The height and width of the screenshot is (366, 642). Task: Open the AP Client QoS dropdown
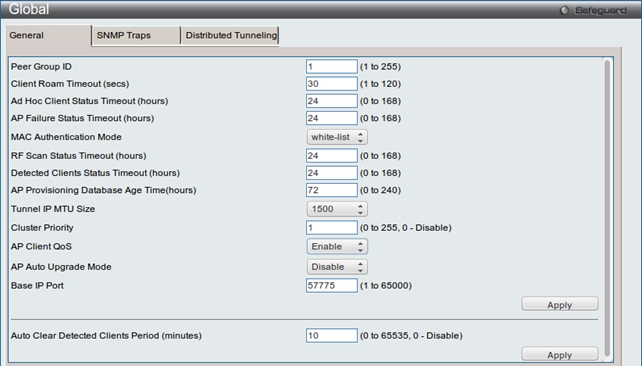point(337,246)
